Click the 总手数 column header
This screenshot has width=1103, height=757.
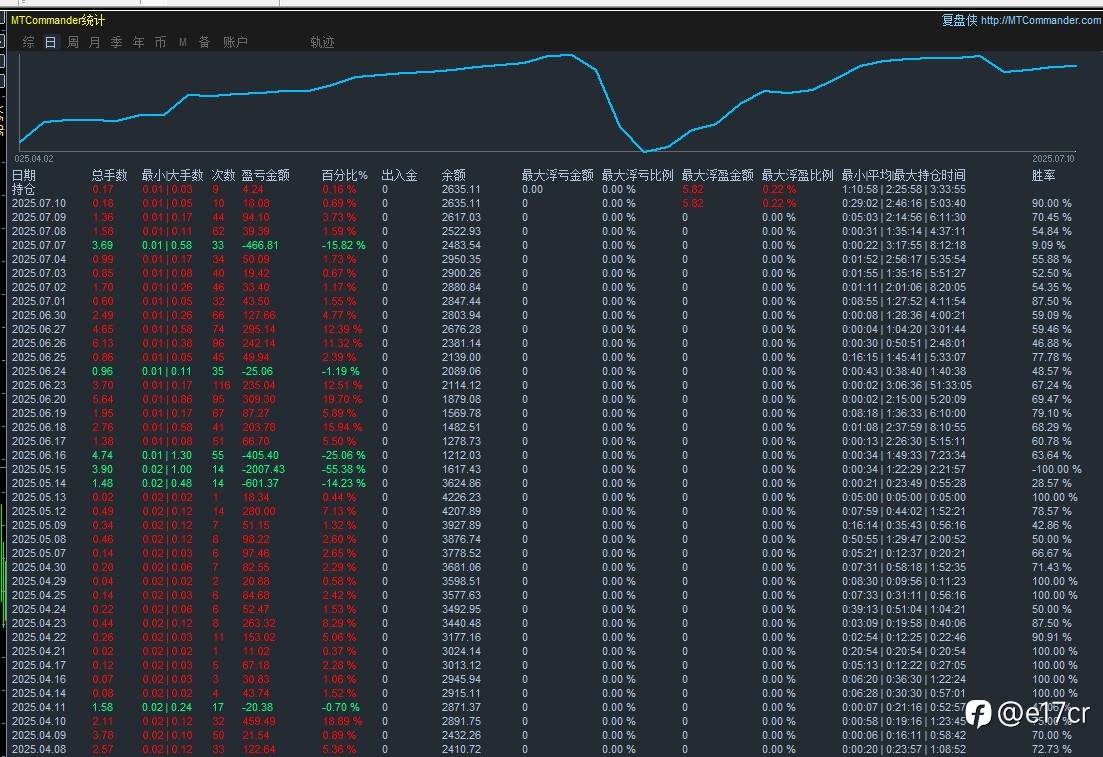[110, 175]
